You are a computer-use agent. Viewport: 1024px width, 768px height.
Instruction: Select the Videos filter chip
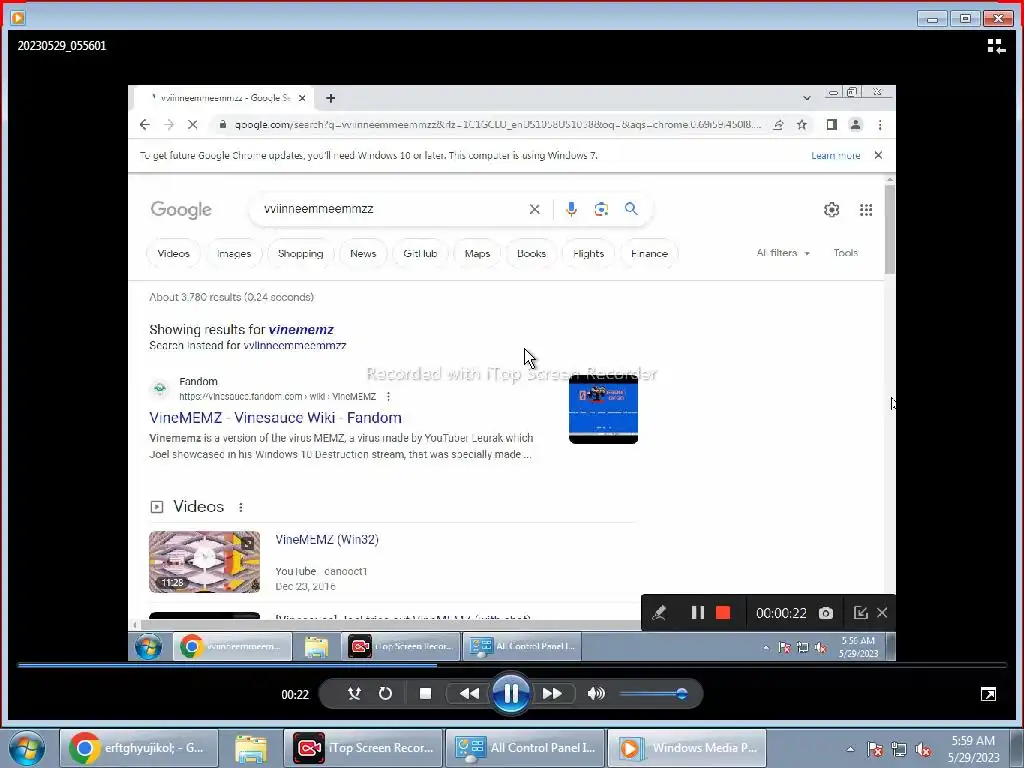[173, 253]
